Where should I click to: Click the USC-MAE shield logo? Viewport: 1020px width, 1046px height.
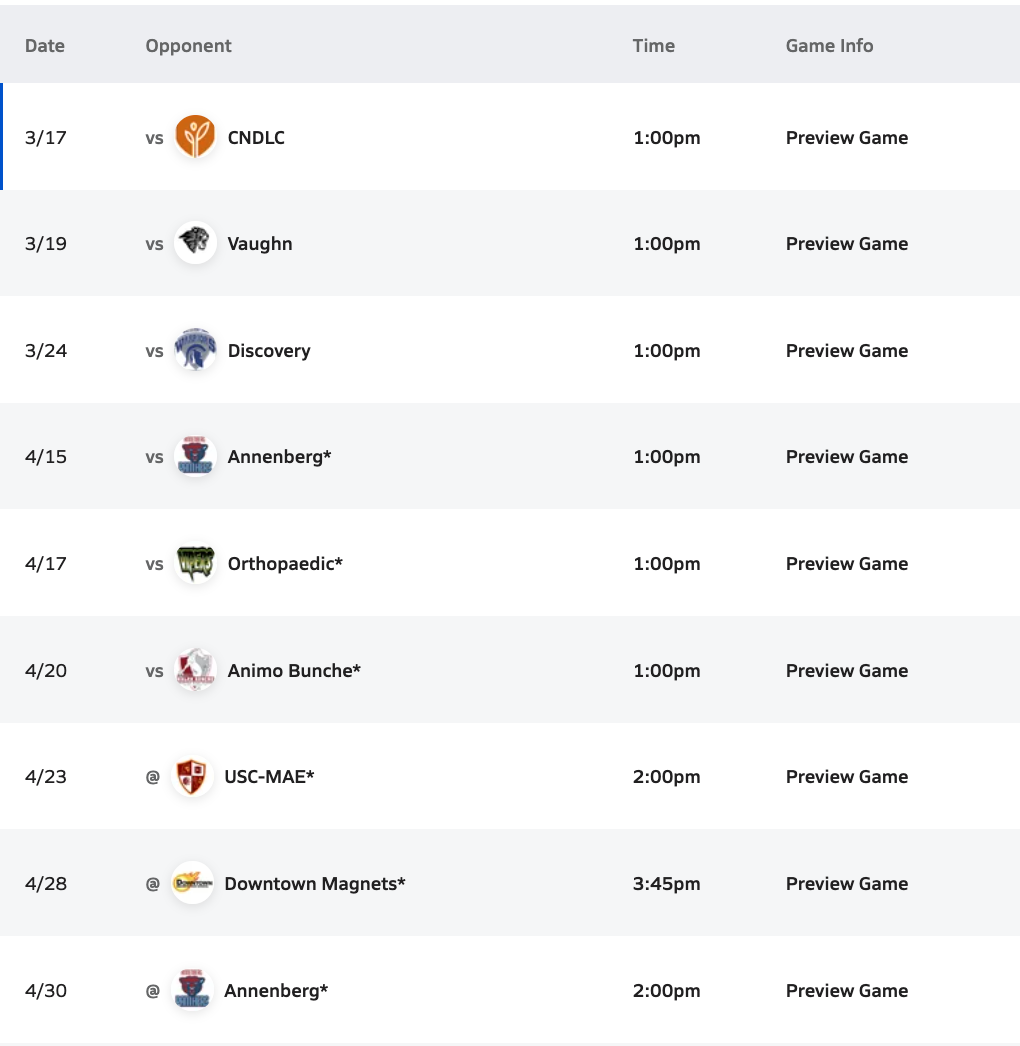click(x=192, y=777)
